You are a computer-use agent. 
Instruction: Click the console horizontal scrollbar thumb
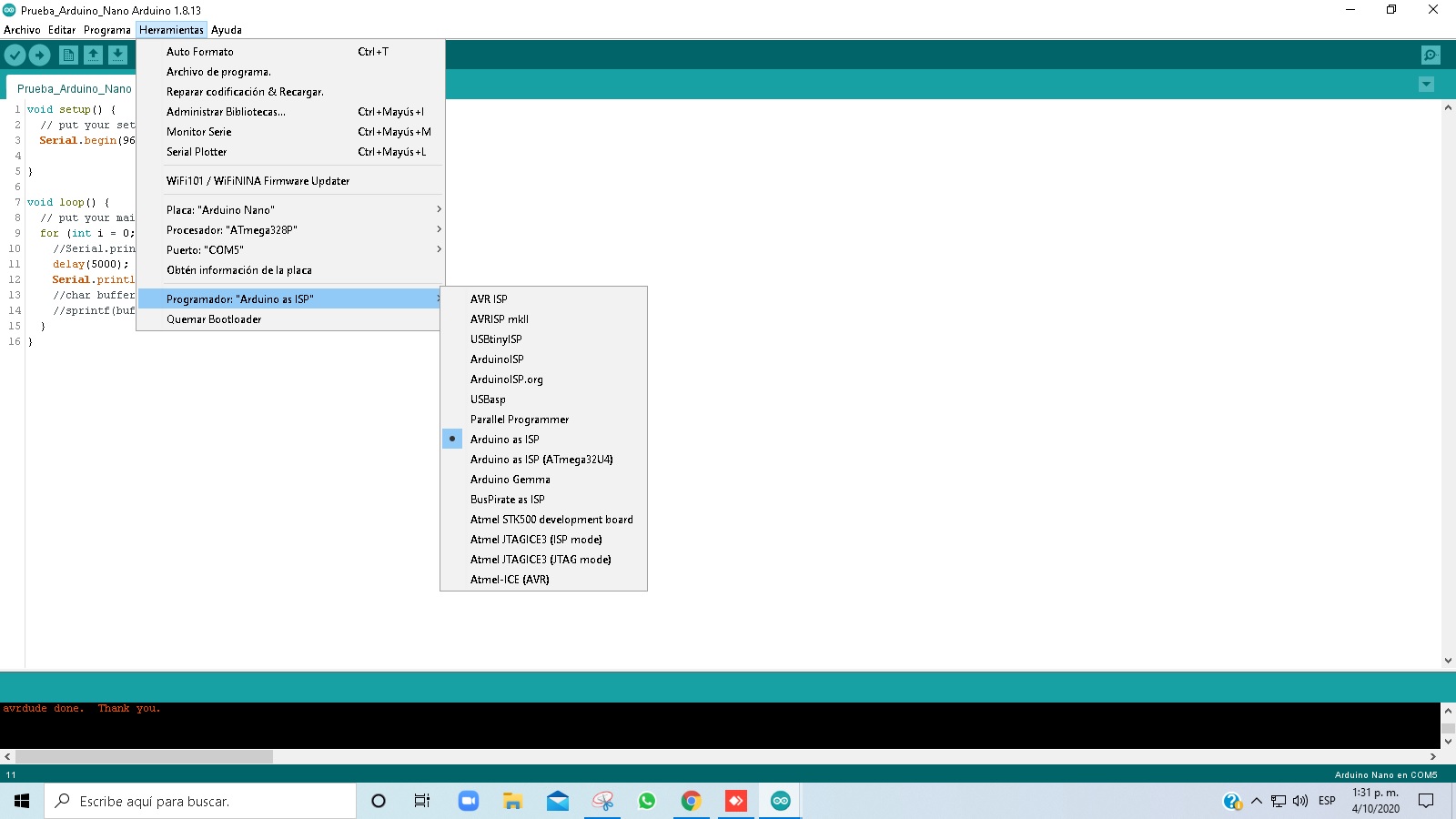(x=144, y=756)
